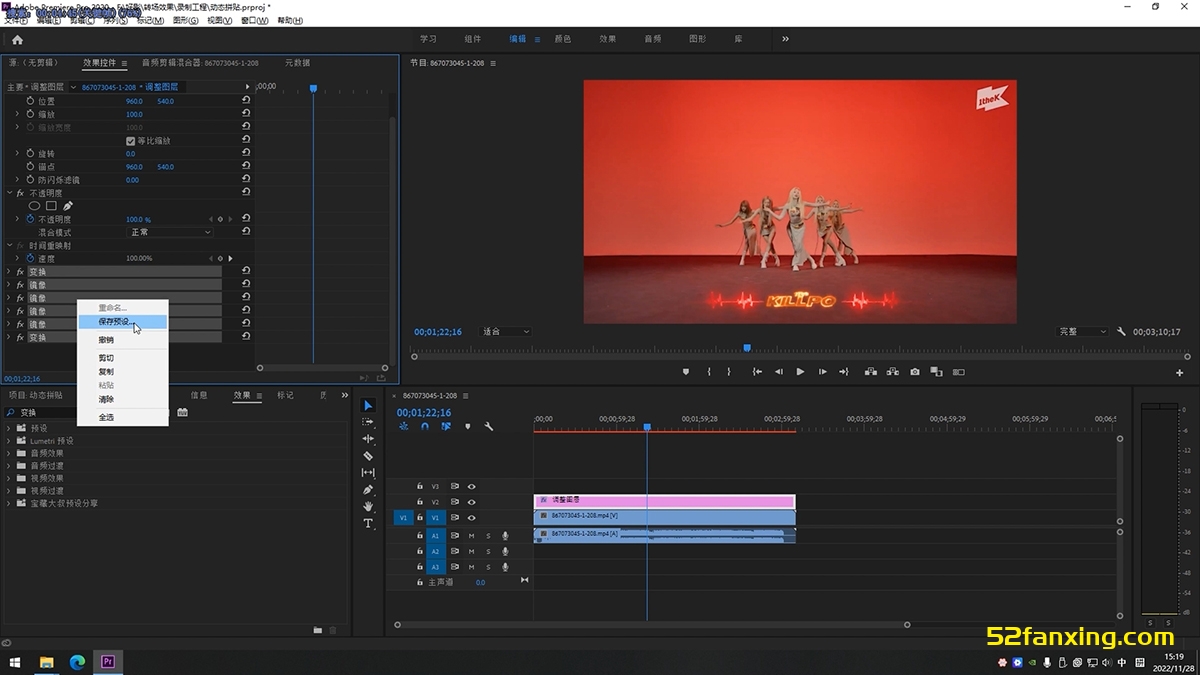
Task: Click the Home icon in workspace bar
Action: coord(17,40)
